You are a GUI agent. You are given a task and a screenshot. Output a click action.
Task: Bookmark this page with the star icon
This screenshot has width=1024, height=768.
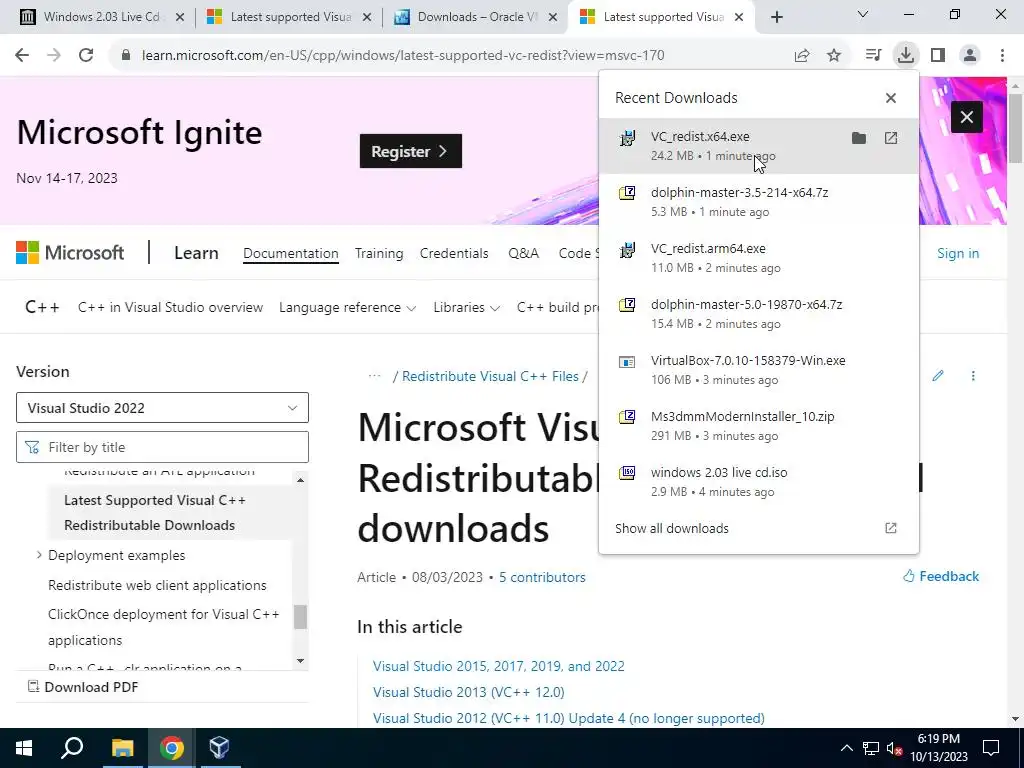click(x=834, y=56)
